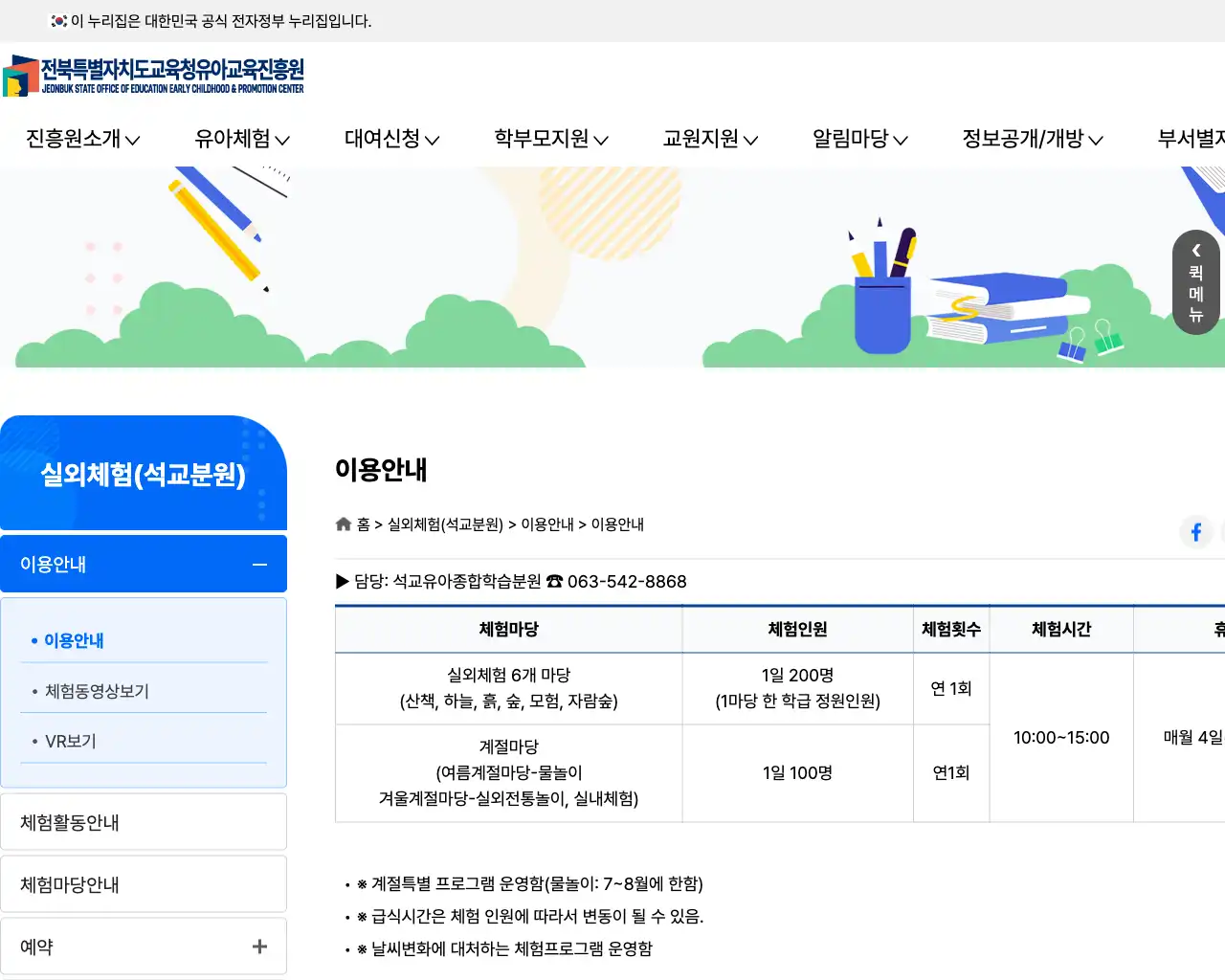Select 체험동영상보기 in the sidebar

coord(96,691)
